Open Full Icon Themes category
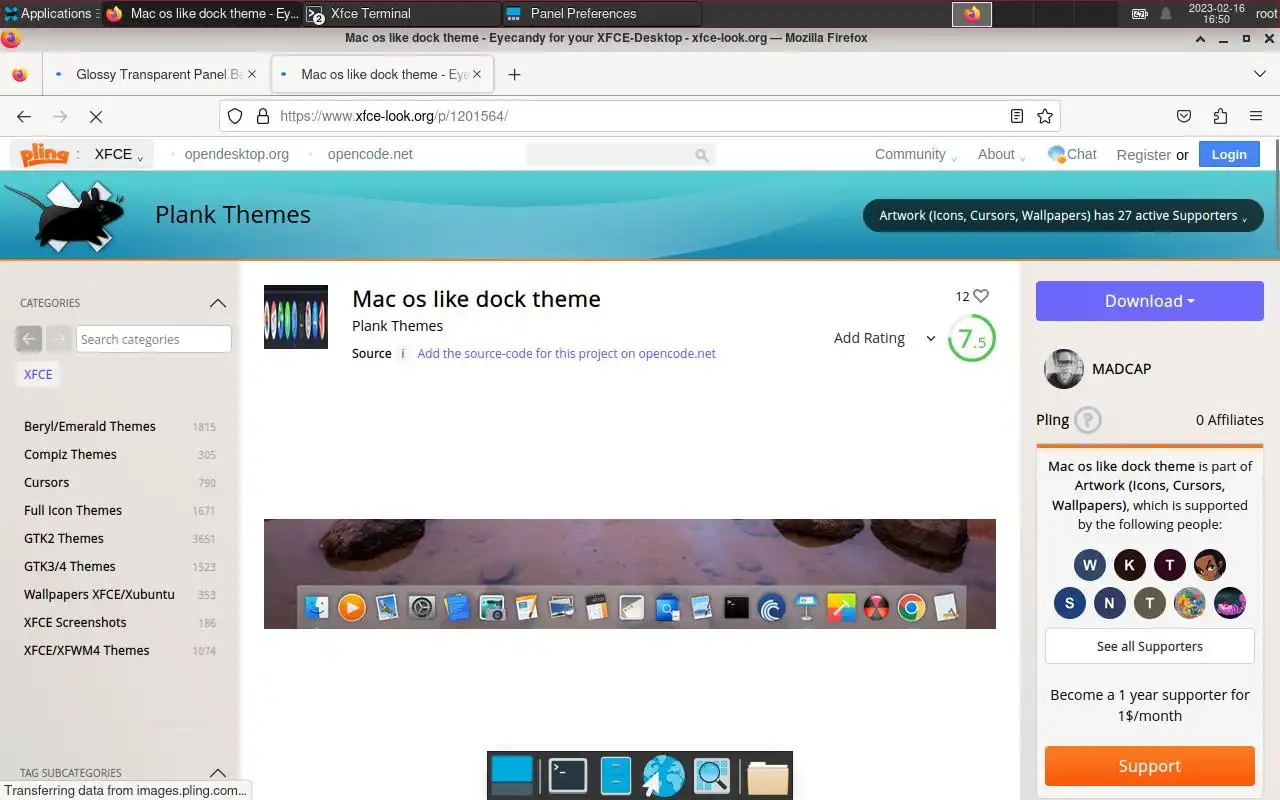The width and height of the screenshot is (1280, 800). pos(73,510)
